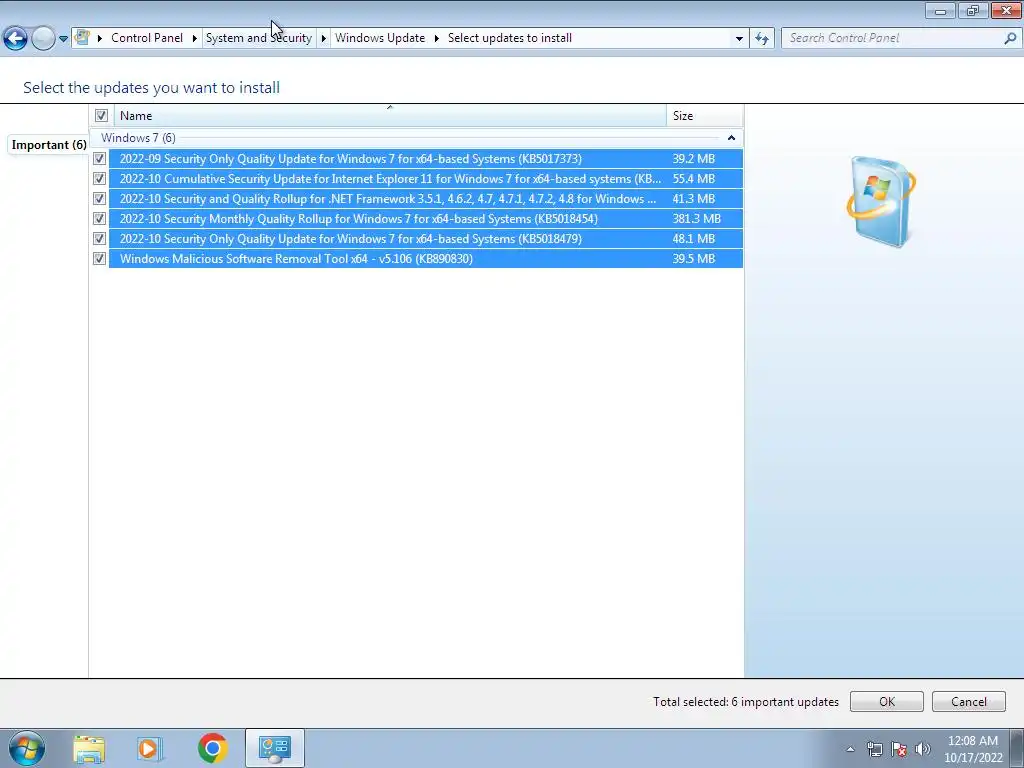Viewport: 1024px width, 768px height.
Task: Select the Cumulative Security Update for IE 11 row
Action: 426,178
